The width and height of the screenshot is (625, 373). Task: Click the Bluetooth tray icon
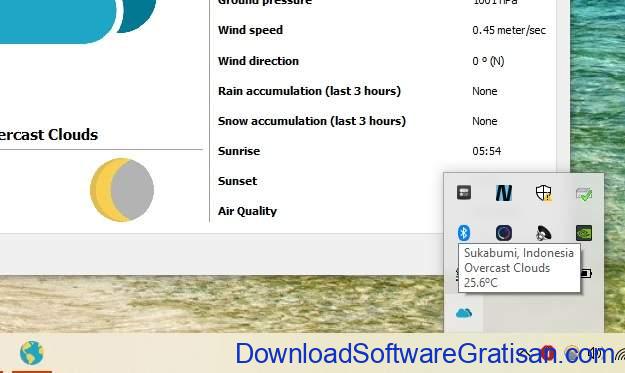(464, 233)
